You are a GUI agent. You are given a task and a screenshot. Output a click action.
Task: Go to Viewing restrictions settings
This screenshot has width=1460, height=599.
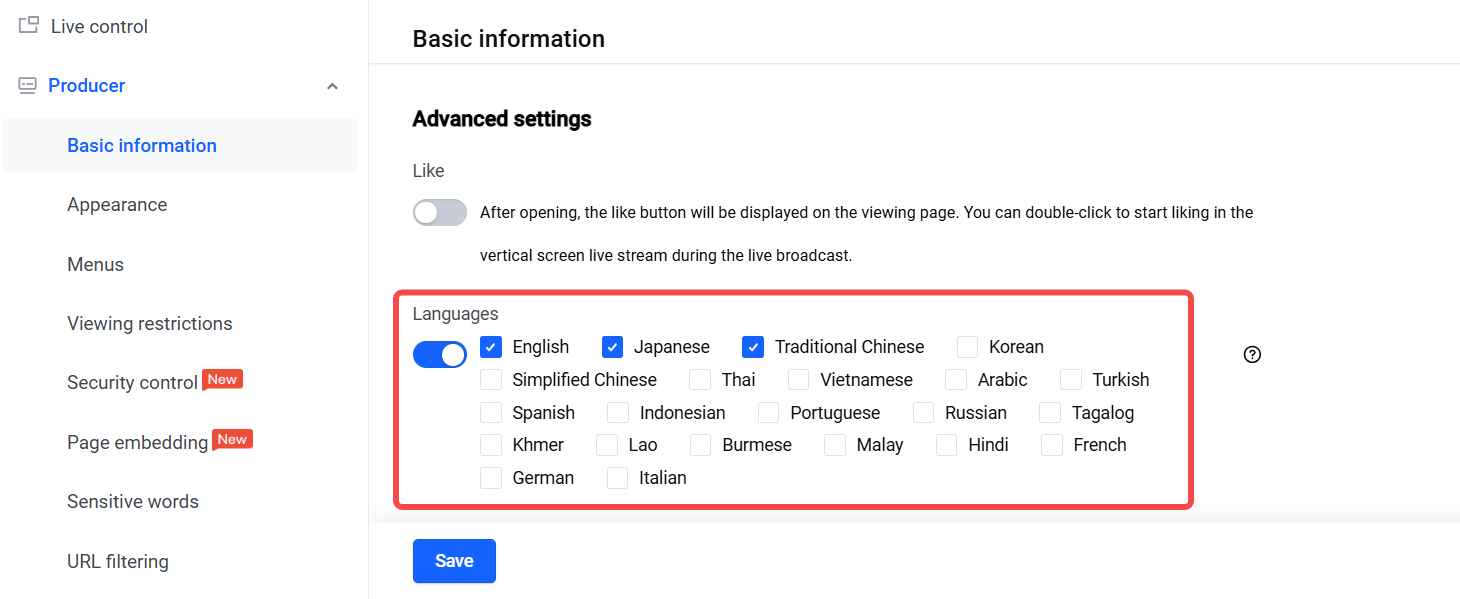[x=149, y=324]
